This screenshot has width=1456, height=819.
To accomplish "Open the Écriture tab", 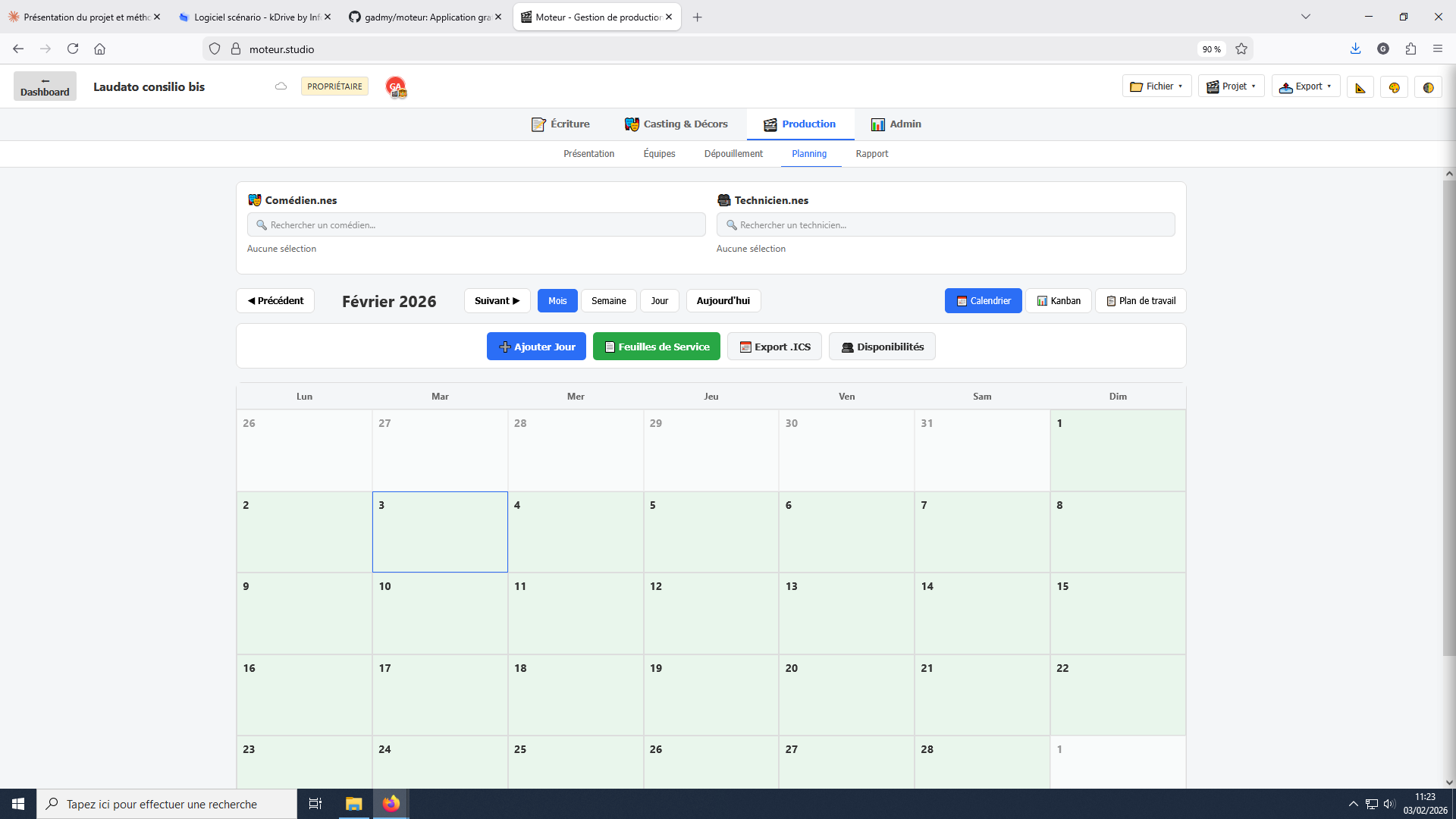I will tap(560, 124).
